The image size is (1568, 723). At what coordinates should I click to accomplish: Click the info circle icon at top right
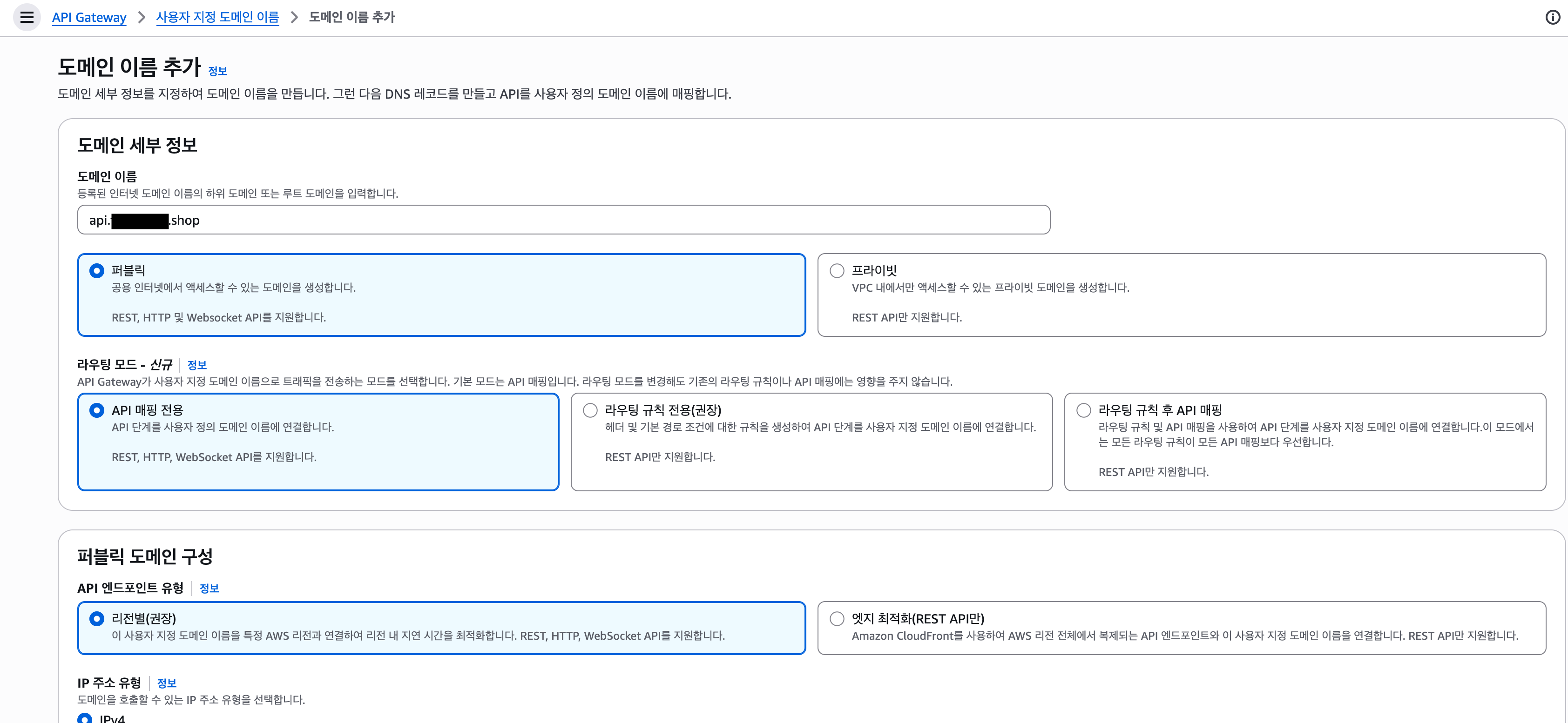click(1552, 17)
